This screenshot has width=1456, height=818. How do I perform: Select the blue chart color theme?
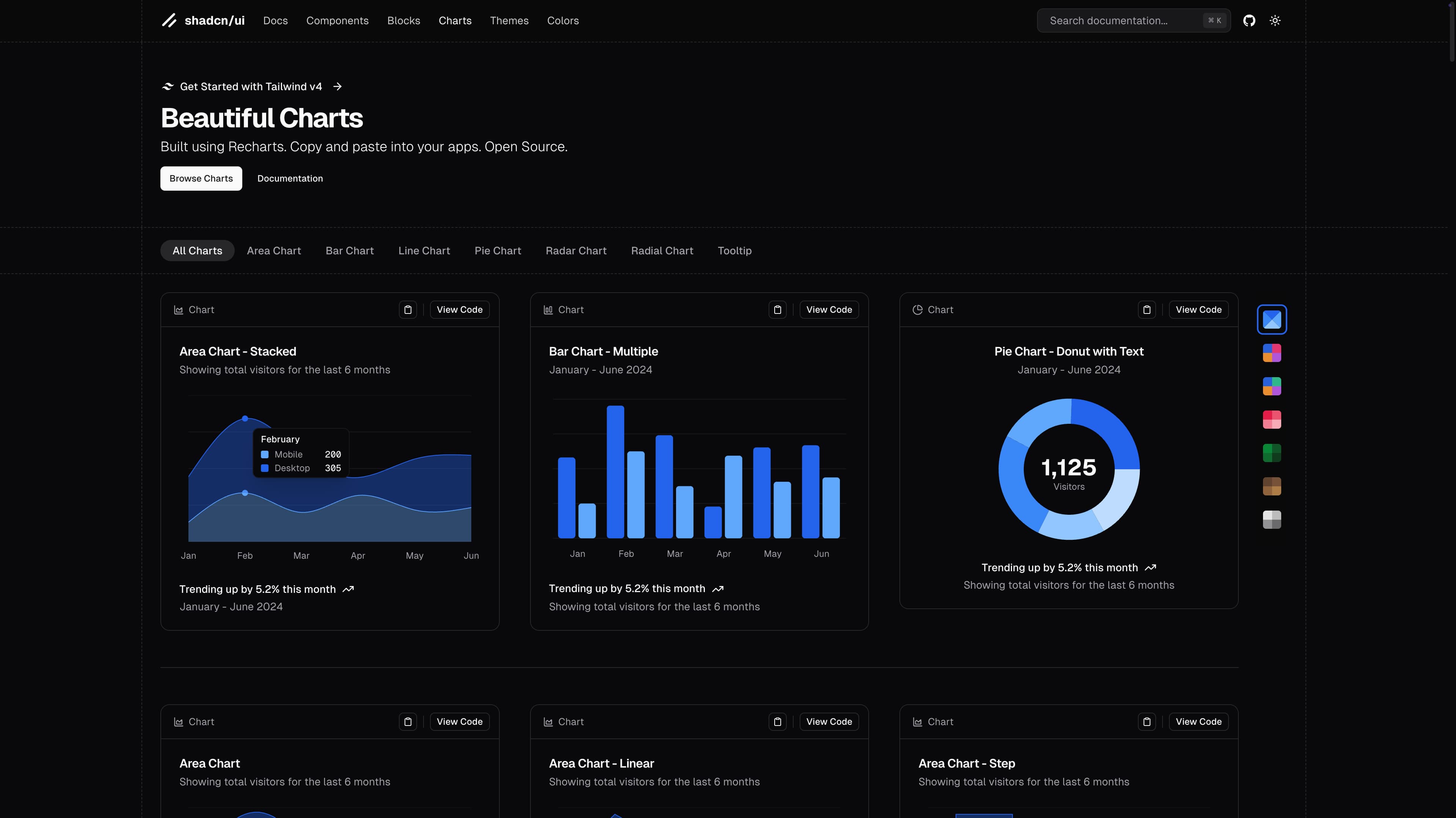(1272, 320)
